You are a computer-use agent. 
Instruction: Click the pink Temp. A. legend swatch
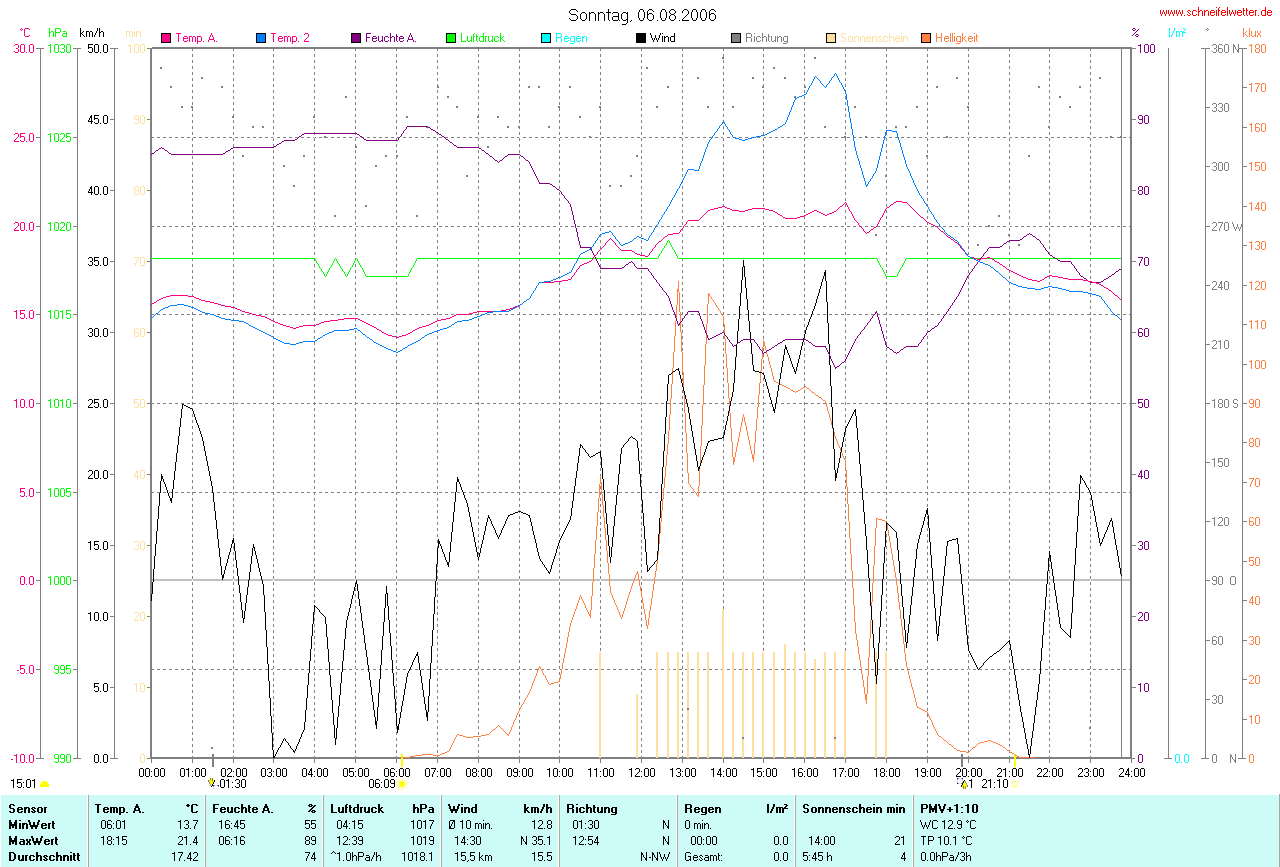point(166,38)
